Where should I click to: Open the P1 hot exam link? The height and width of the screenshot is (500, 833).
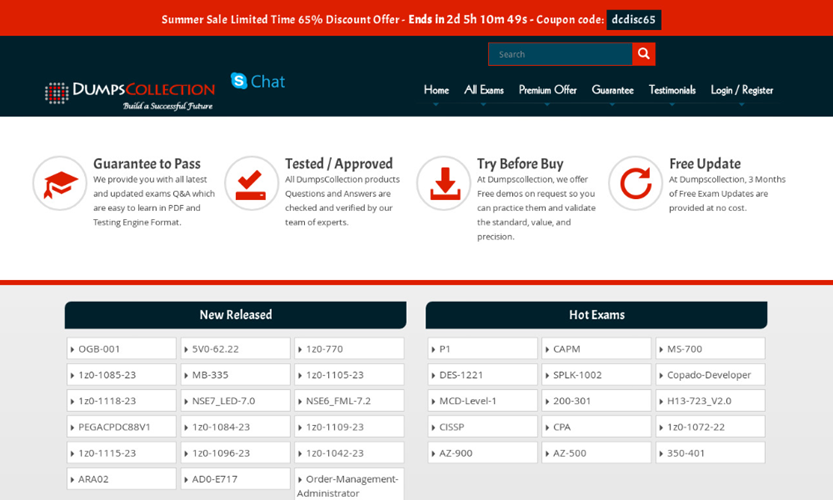tap(482, 349)
